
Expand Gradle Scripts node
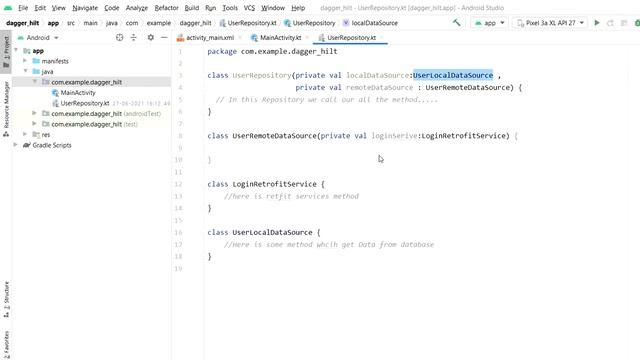pos(16,144)
